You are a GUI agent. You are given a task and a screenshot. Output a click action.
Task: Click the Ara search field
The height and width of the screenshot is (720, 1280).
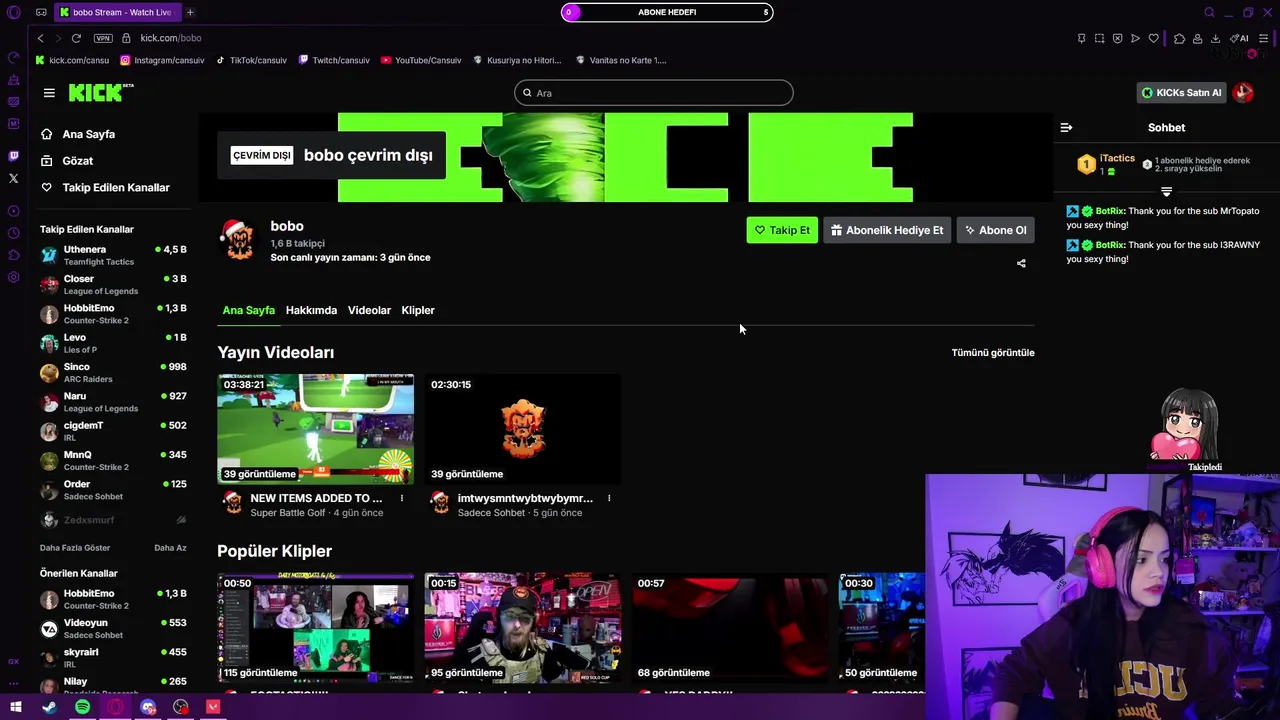pos(654,93)
